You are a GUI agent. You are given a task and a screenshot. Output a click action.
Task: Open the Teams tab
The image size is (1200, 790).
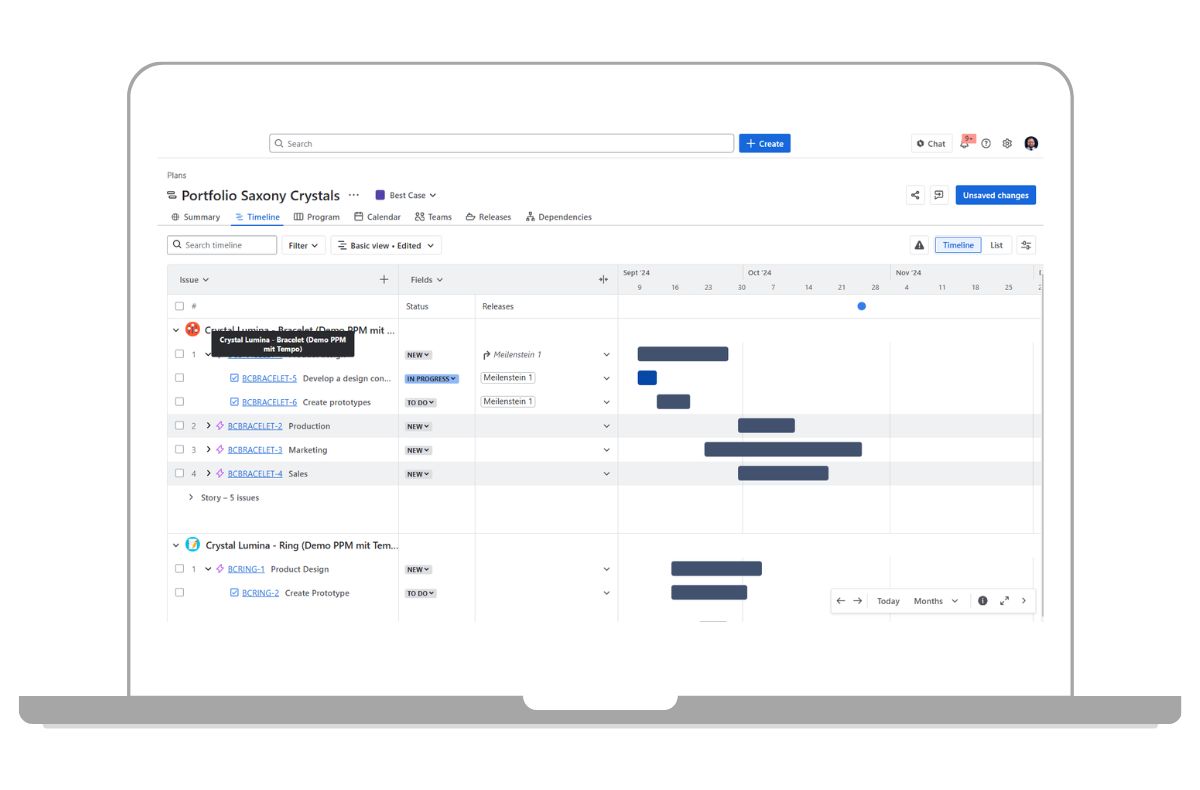[x=433, y=217]
